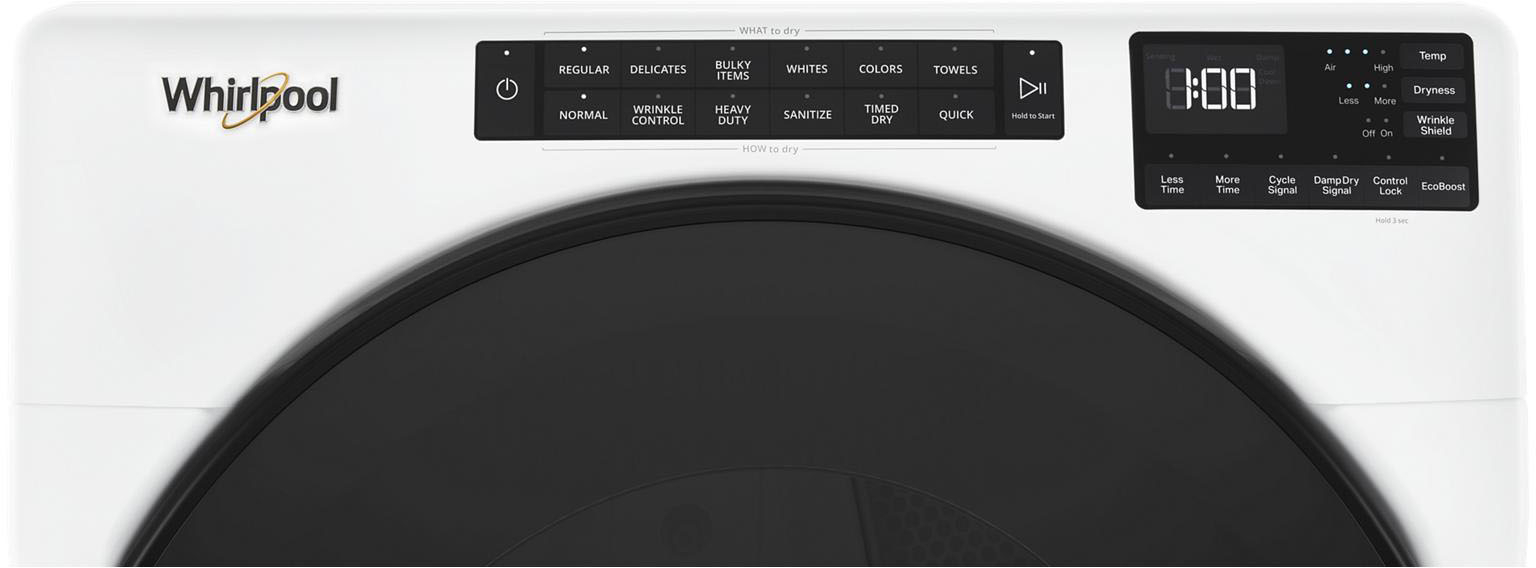The height and width of the screenshot is (568, 1536).
Task: Toggle the Cycle Signal setting
Action: [1282, 185]
